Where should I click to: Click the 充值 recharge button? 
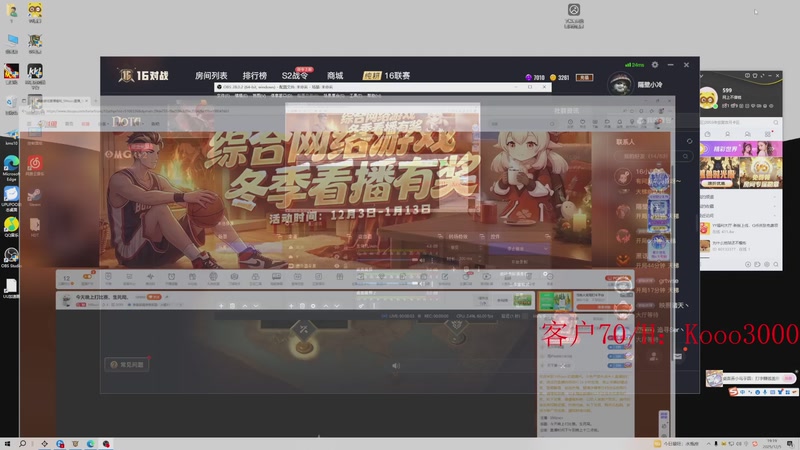[x=584, y=78]
